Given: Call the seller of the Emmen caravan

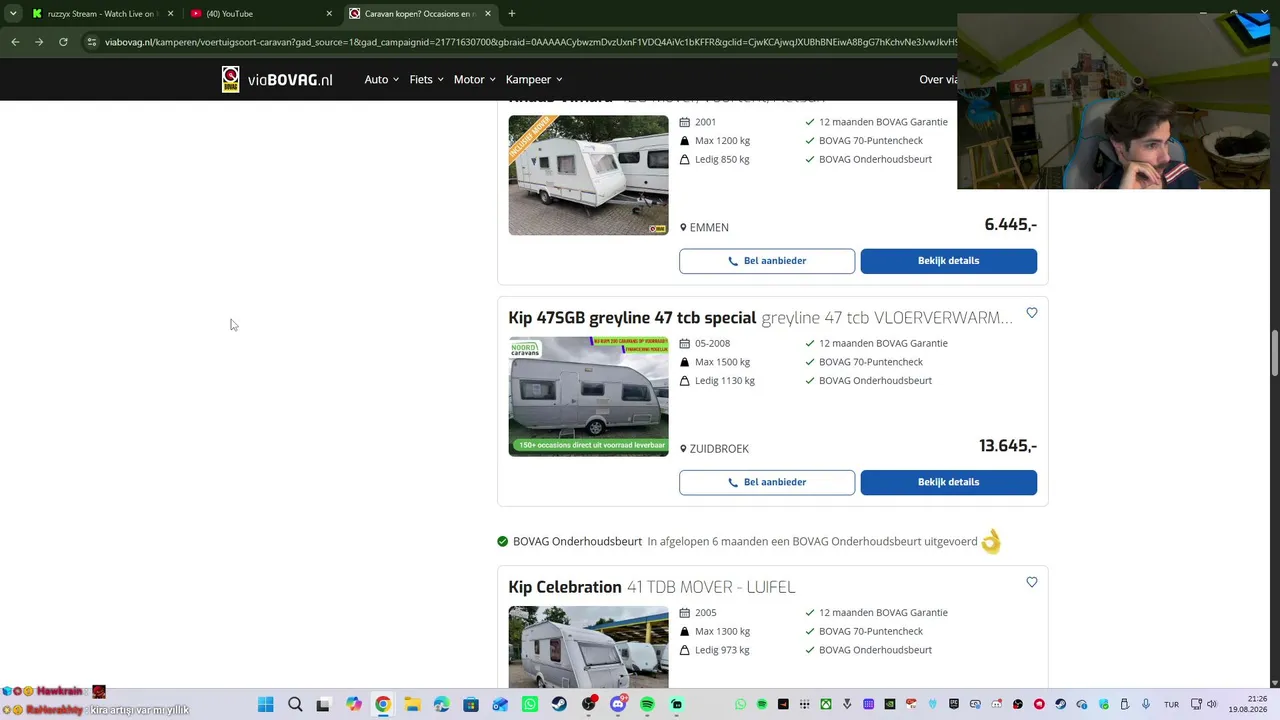Looking at the screenshot, I should coord(767,261).
